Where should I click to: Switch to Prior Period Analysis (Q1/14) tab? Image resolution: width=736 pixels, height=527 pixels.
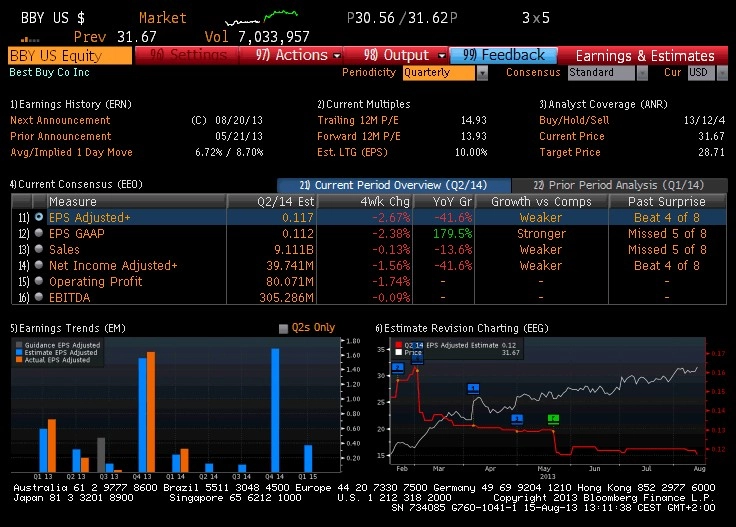(619, 185)
